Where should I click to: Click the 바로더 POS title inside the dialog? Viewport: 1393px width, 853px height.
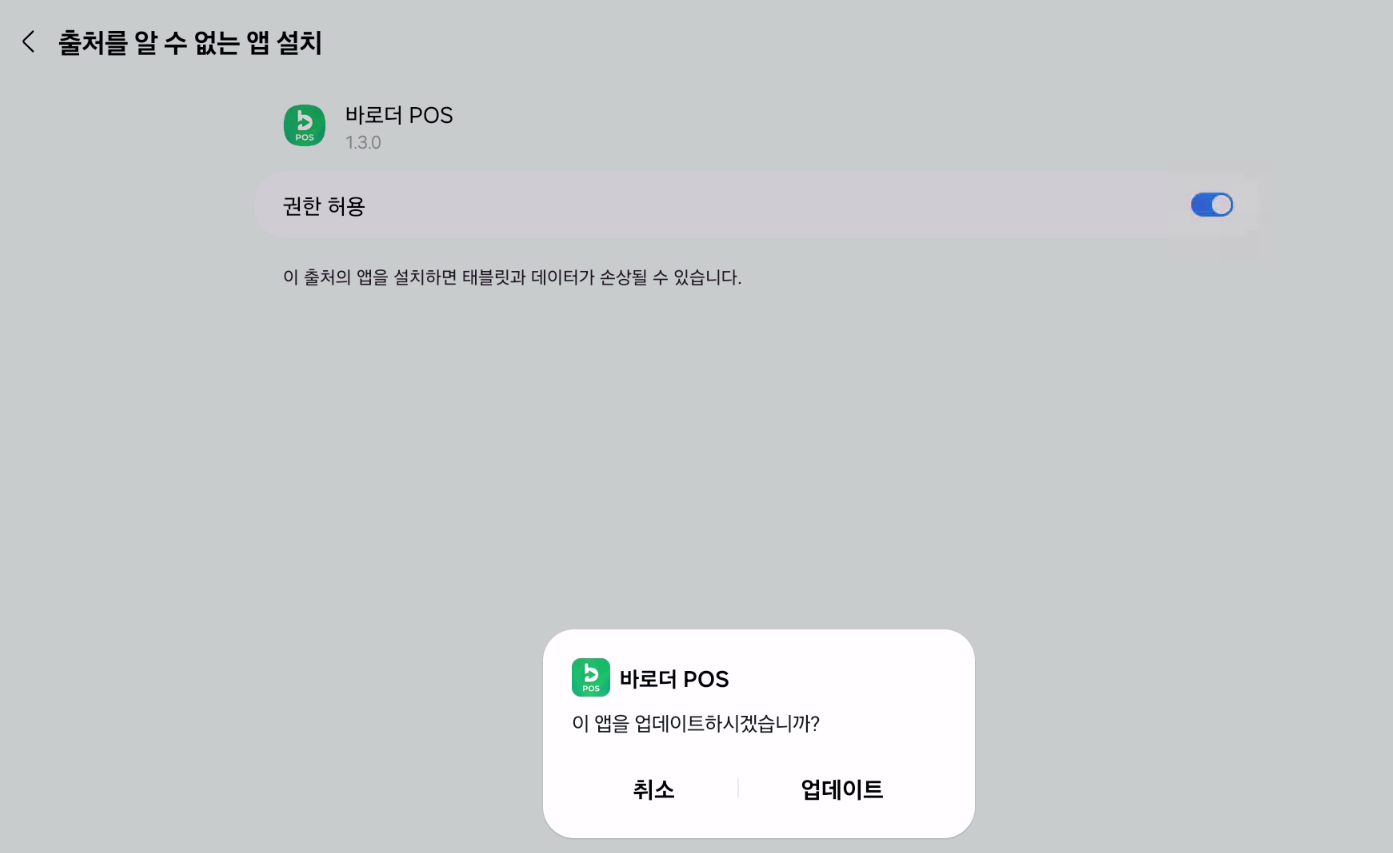click(x=674, y=680)
